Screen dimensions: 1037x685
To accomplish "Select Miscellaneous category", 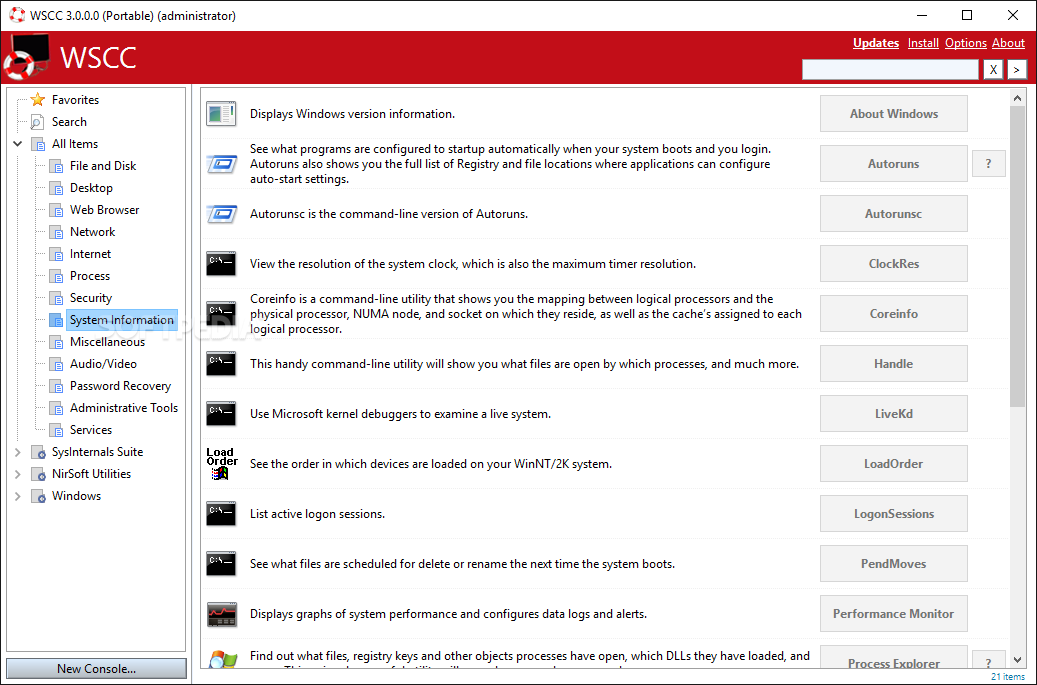I will coord(107,342).
